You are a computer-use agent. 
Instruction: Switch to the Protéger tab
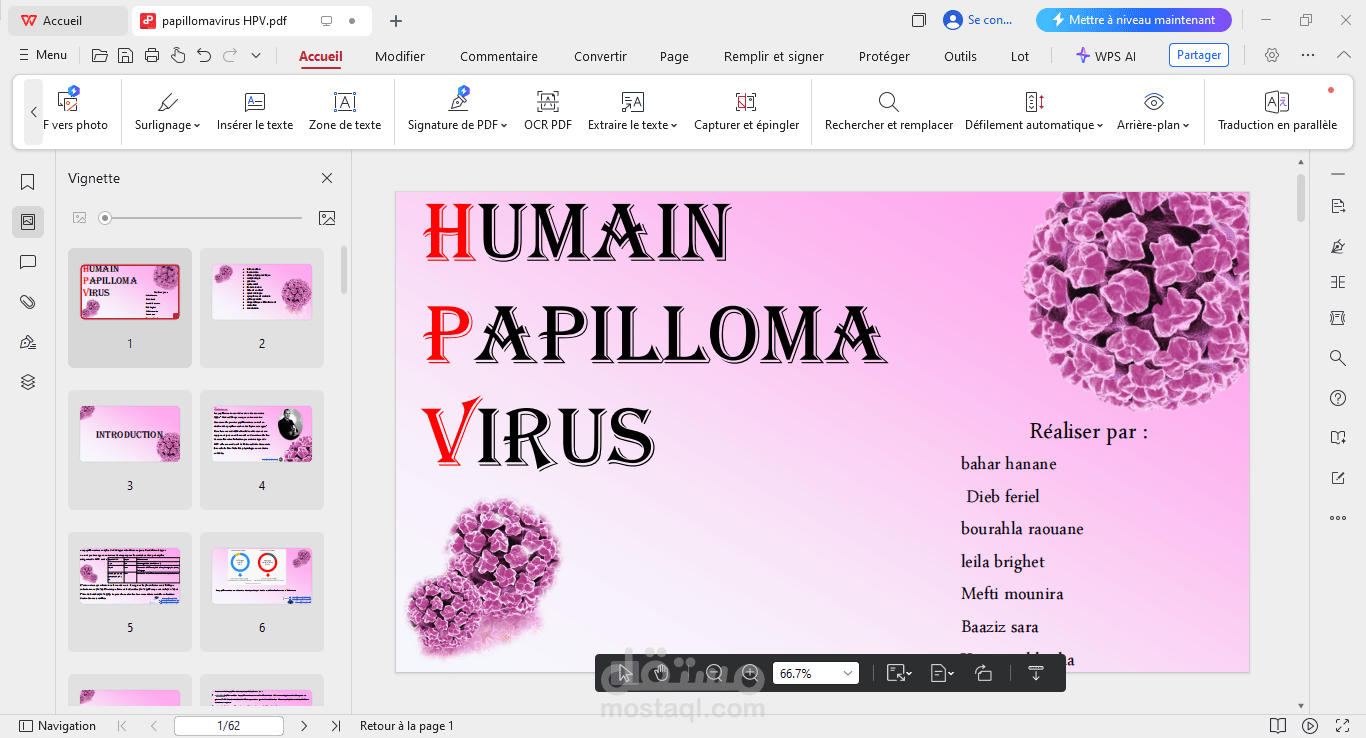click(884, 56)
